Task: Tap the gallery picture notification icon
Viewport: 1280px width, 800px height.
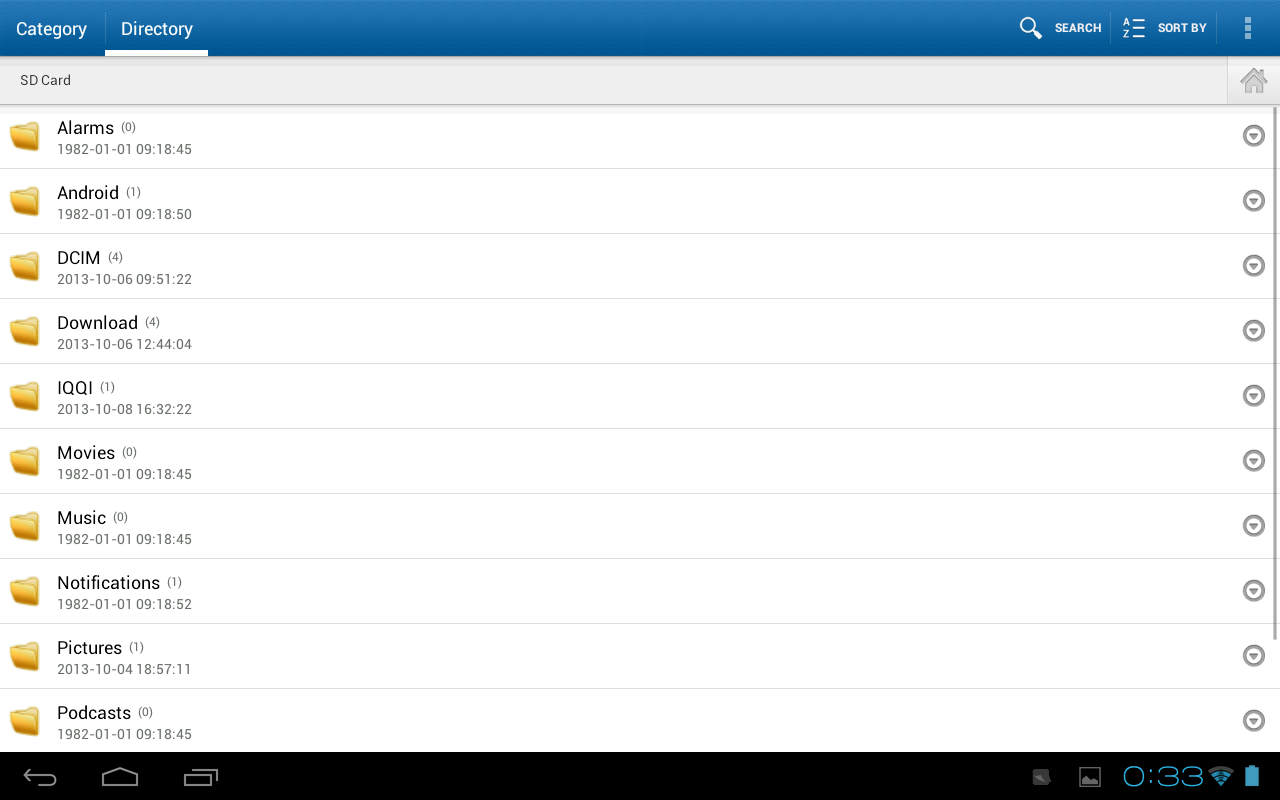Action: coord(1090,777)
